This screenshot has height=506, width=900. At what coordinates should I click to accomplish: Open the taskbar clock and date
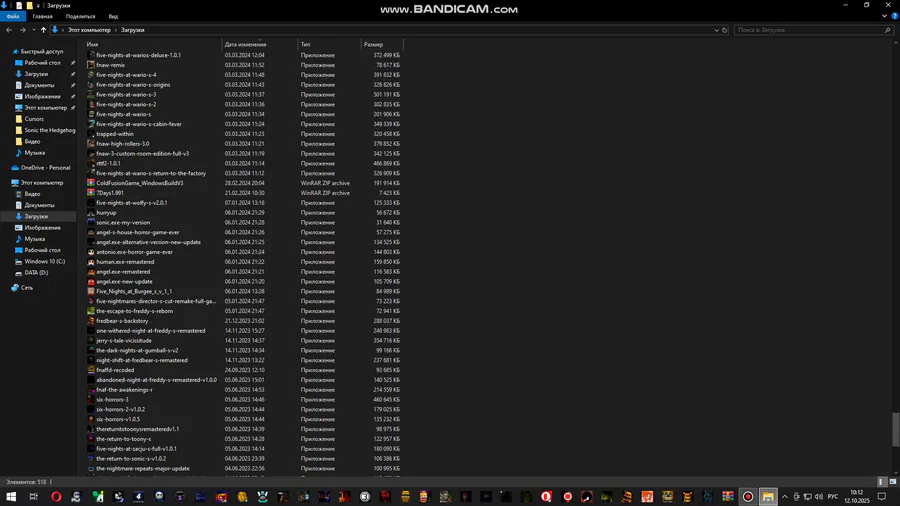pos(856,496)
